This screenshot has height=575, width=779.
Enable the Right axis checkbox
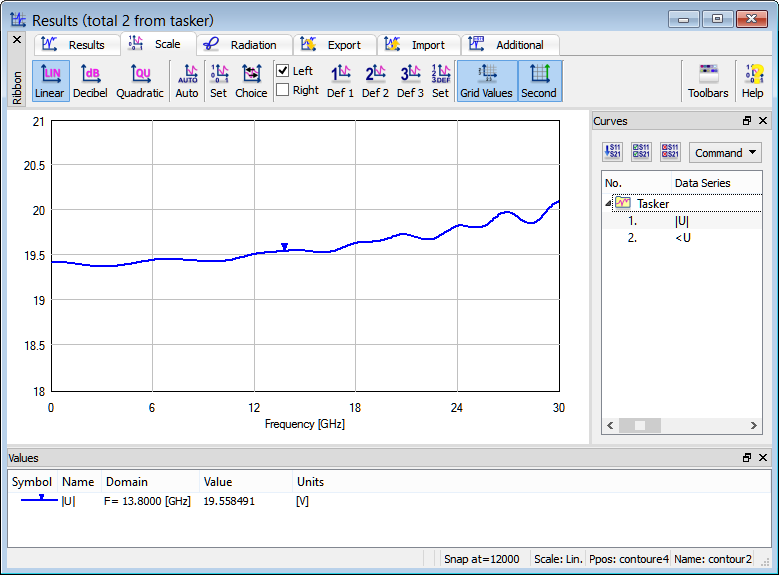(283, 90)
